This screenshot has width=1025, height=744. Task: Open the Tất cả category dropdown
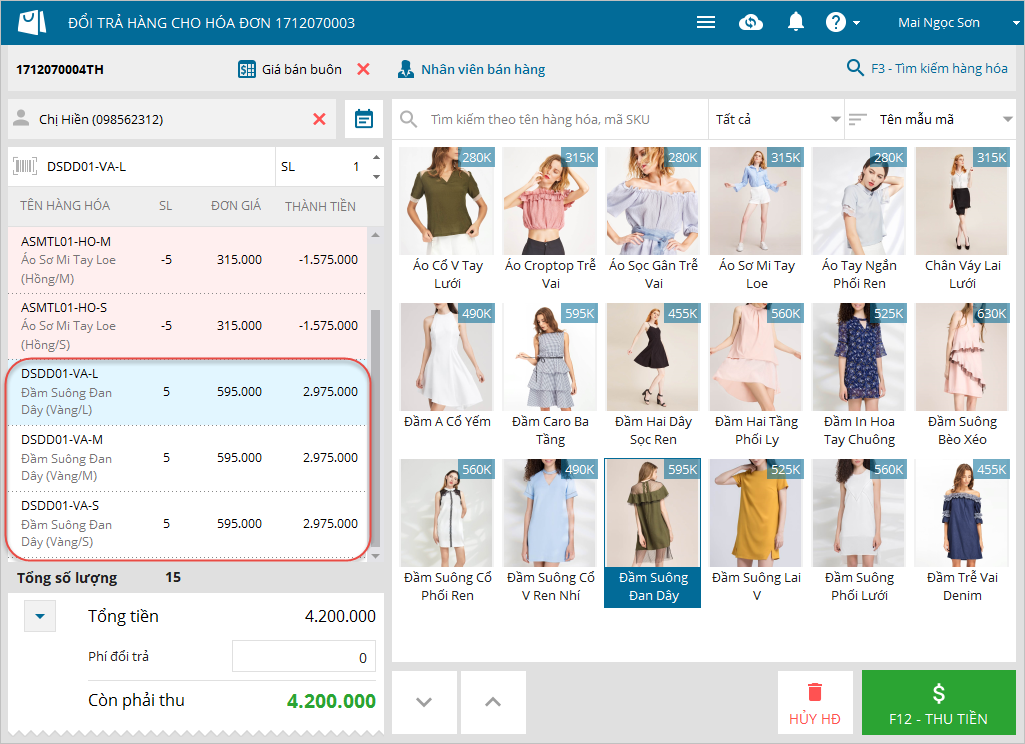(x=777, y=119)
